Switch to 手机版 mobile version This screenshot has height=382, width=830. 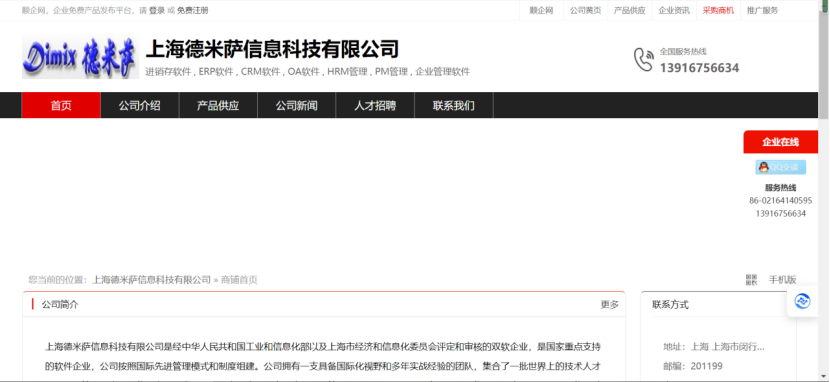(x=782, y=279)
